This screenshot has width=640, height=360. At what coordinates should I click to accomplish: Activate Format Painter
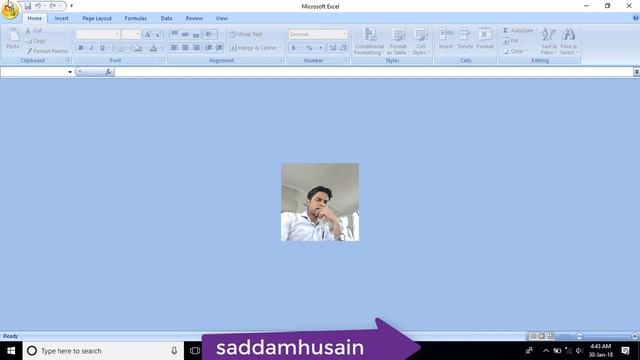click(x=47, y=51)
